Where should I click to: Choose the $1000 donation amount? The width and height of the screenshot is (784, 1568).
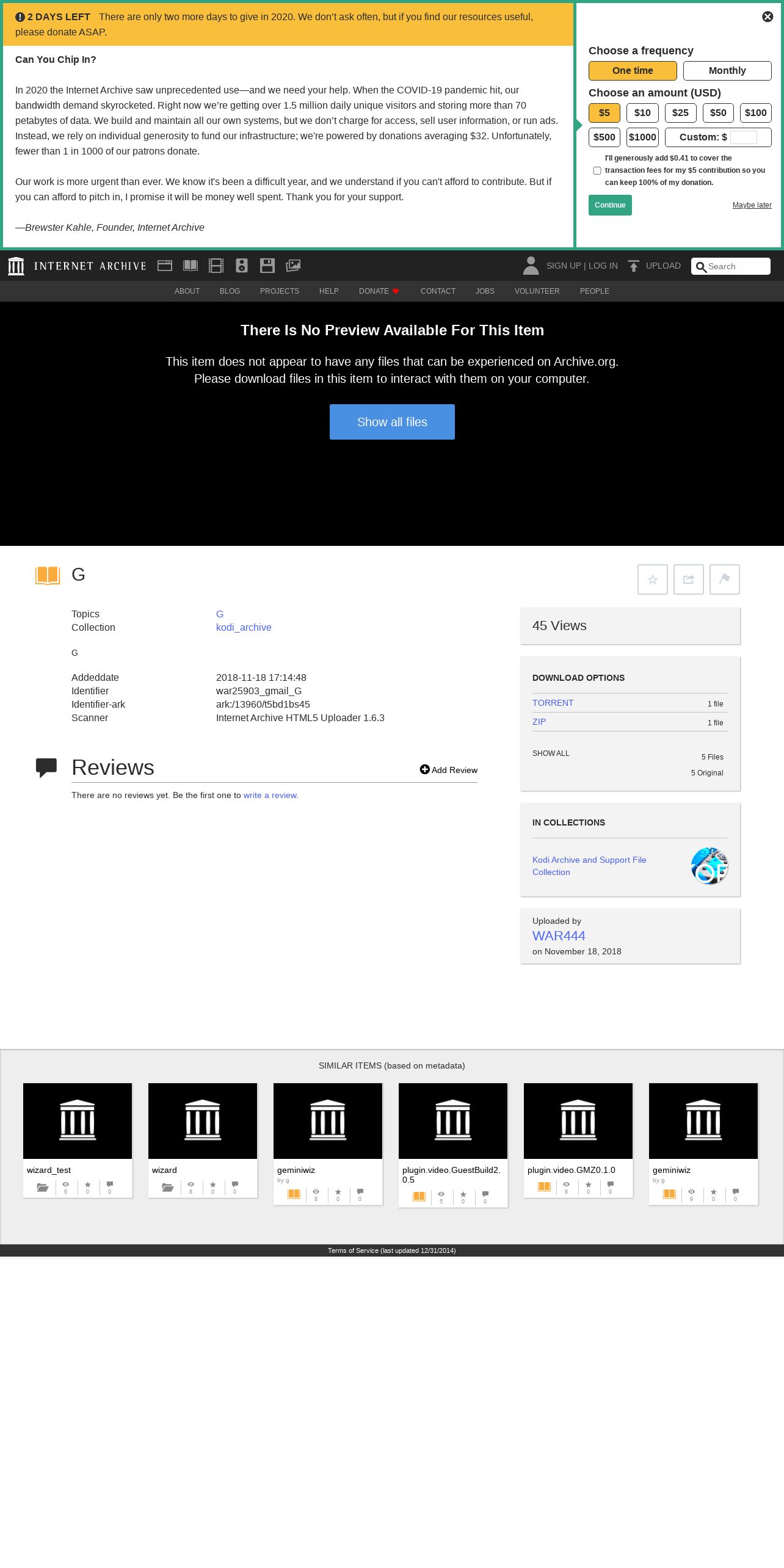coord(642,137)
